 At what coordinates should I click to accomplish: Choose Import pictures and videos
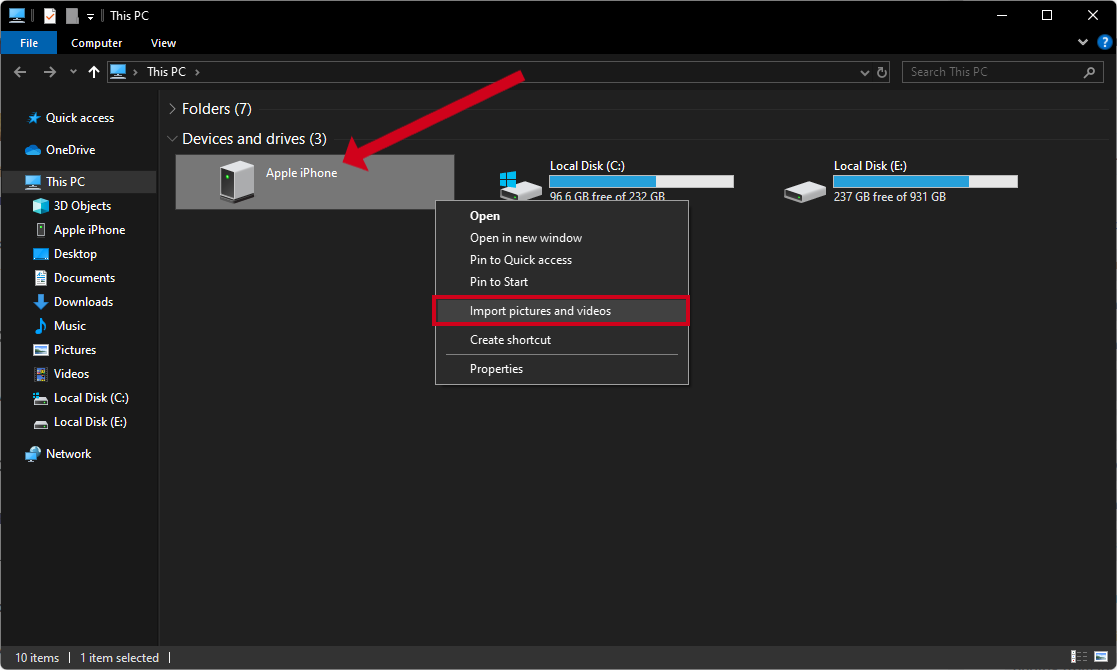(561, 311)
